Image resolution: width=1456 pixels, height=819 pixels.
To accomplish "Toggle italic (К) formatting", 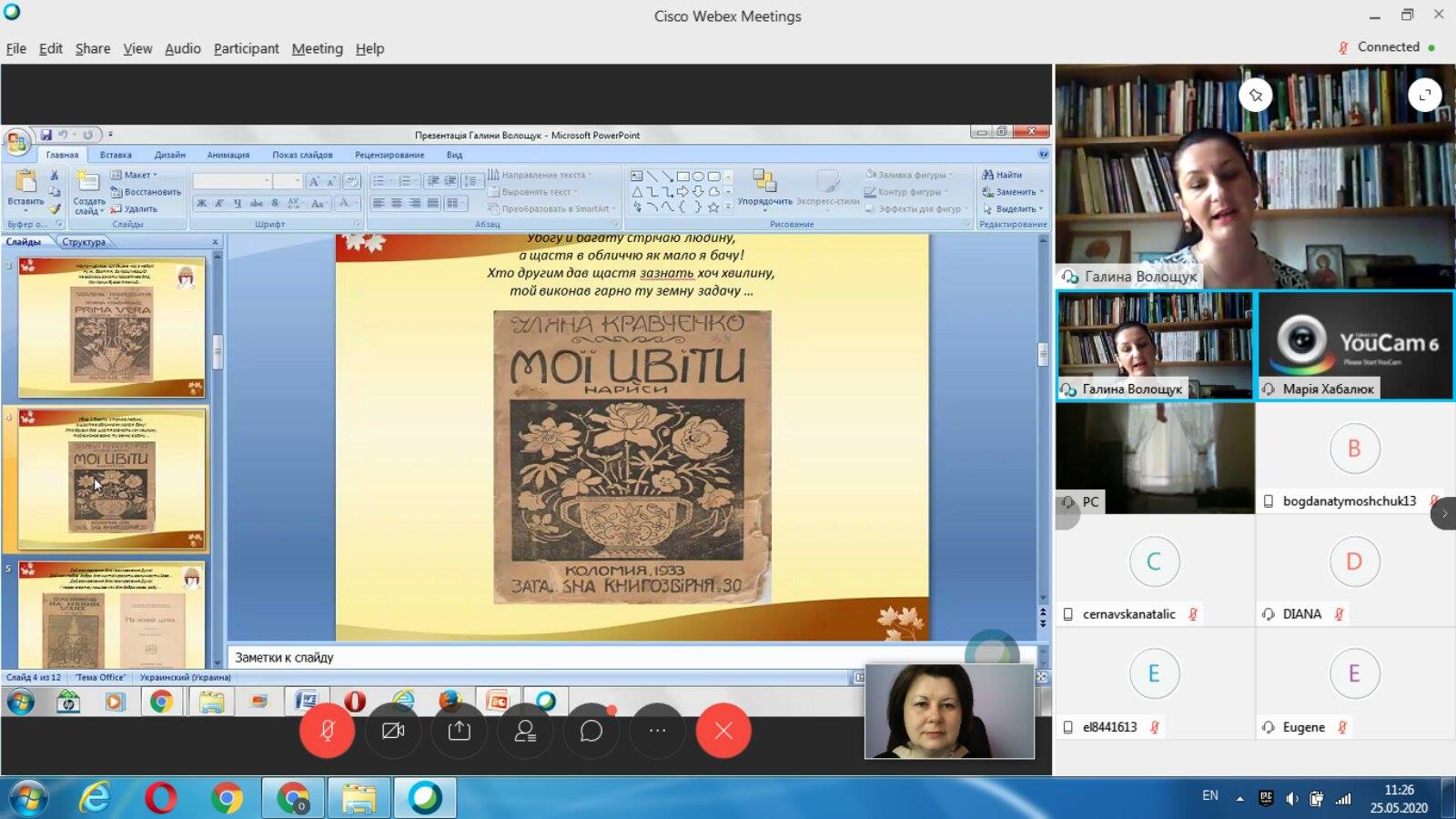I will (x=219, y=204).
